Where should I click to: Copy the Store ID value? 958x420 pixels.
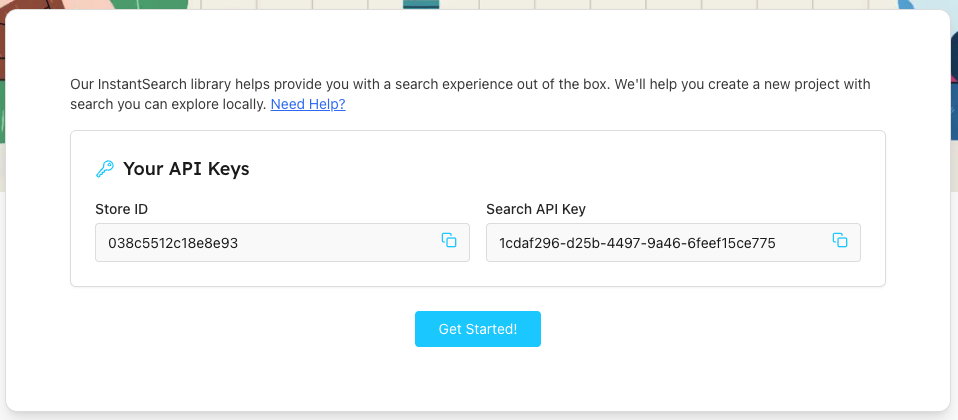pos(449,240)
